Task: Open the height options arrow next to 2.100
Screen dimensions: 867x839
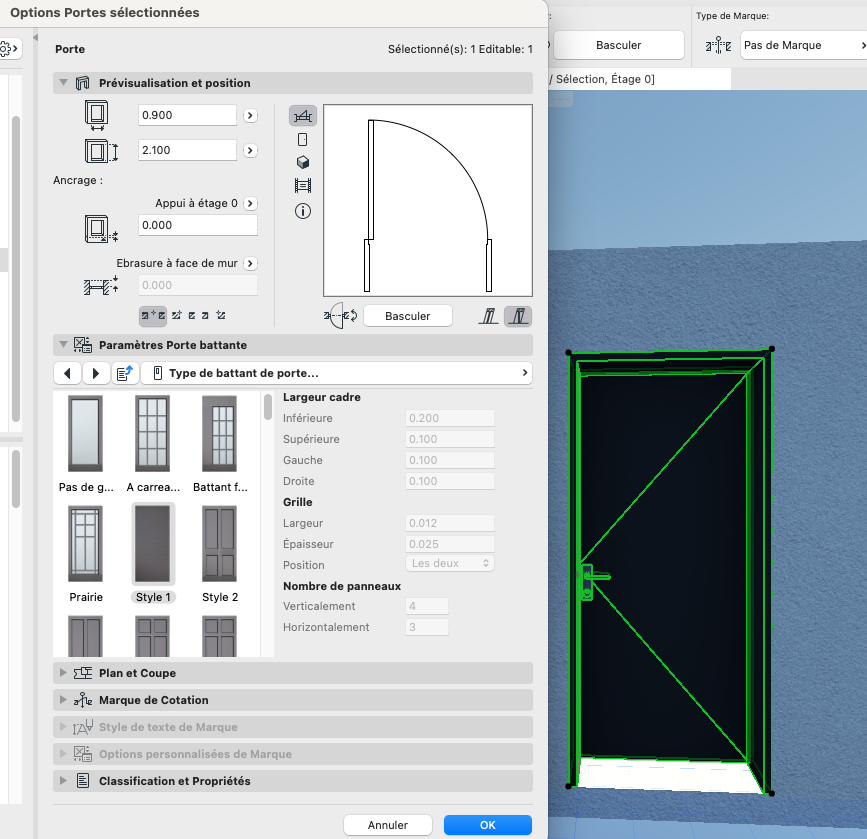Action: coord(250,150)
